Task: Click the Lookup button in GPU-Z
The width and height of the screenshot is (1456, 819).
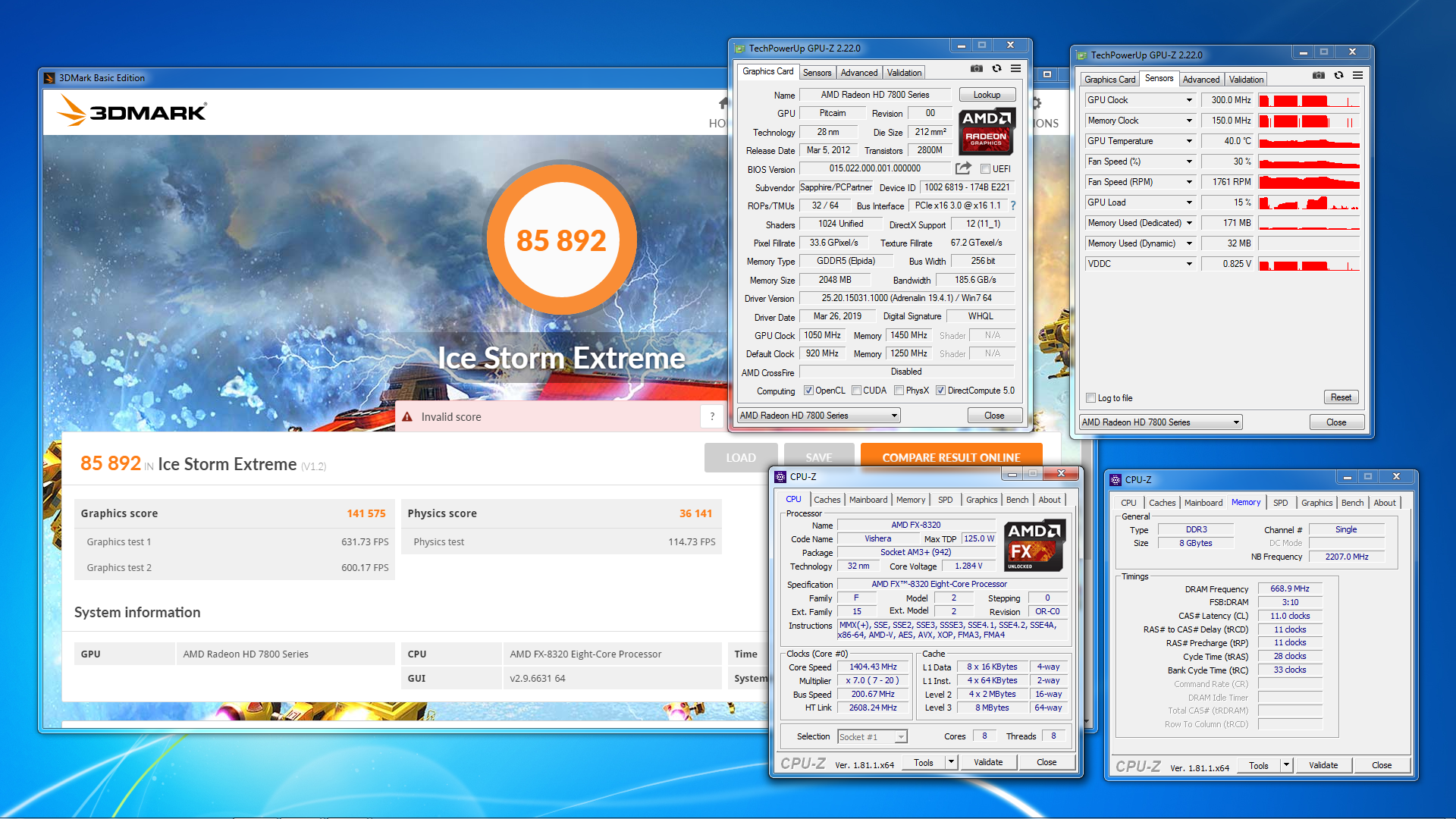Action: [987, 95]
